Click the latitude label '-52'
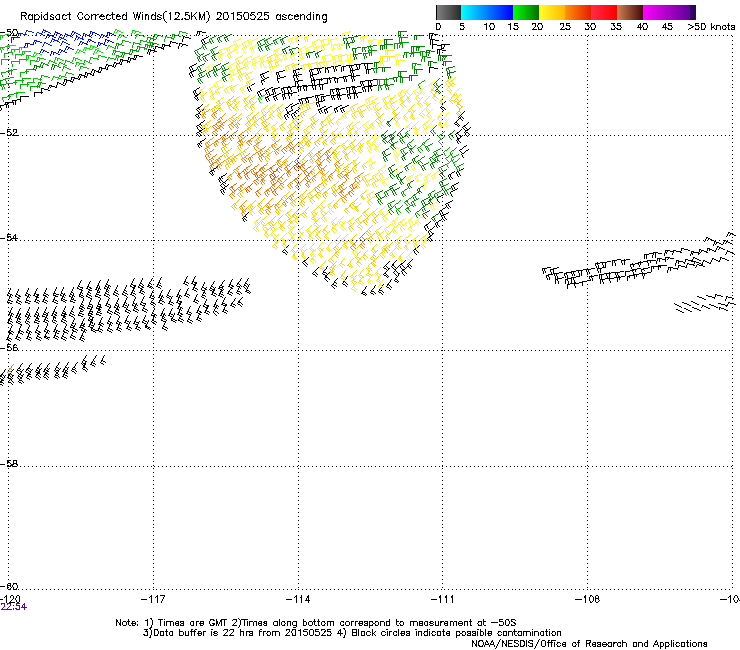Viewport: 740px width, 650px height. (9, 133)
